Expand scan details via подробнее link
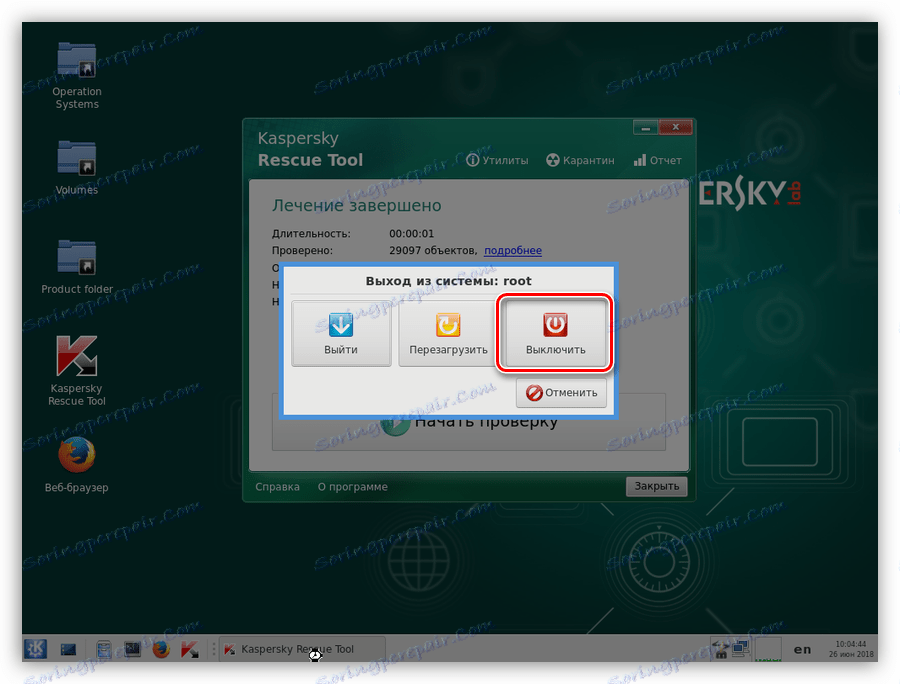The height and width of the screenshot is (684, 900). [512, 250]
